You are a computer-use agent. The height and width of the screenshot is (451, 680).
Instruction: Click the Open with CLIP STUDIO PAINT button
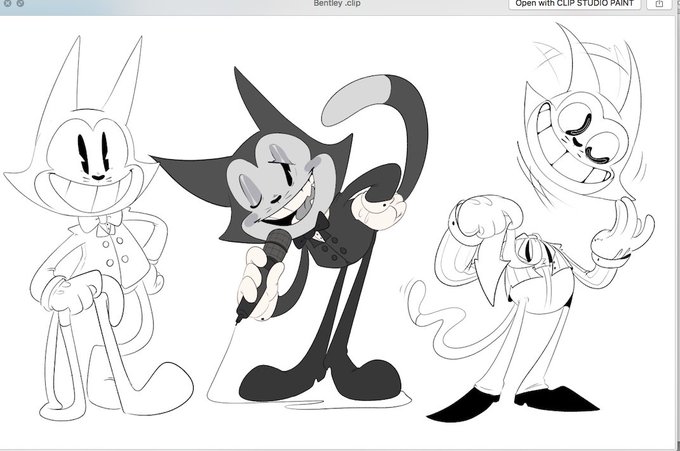point(575,3)
